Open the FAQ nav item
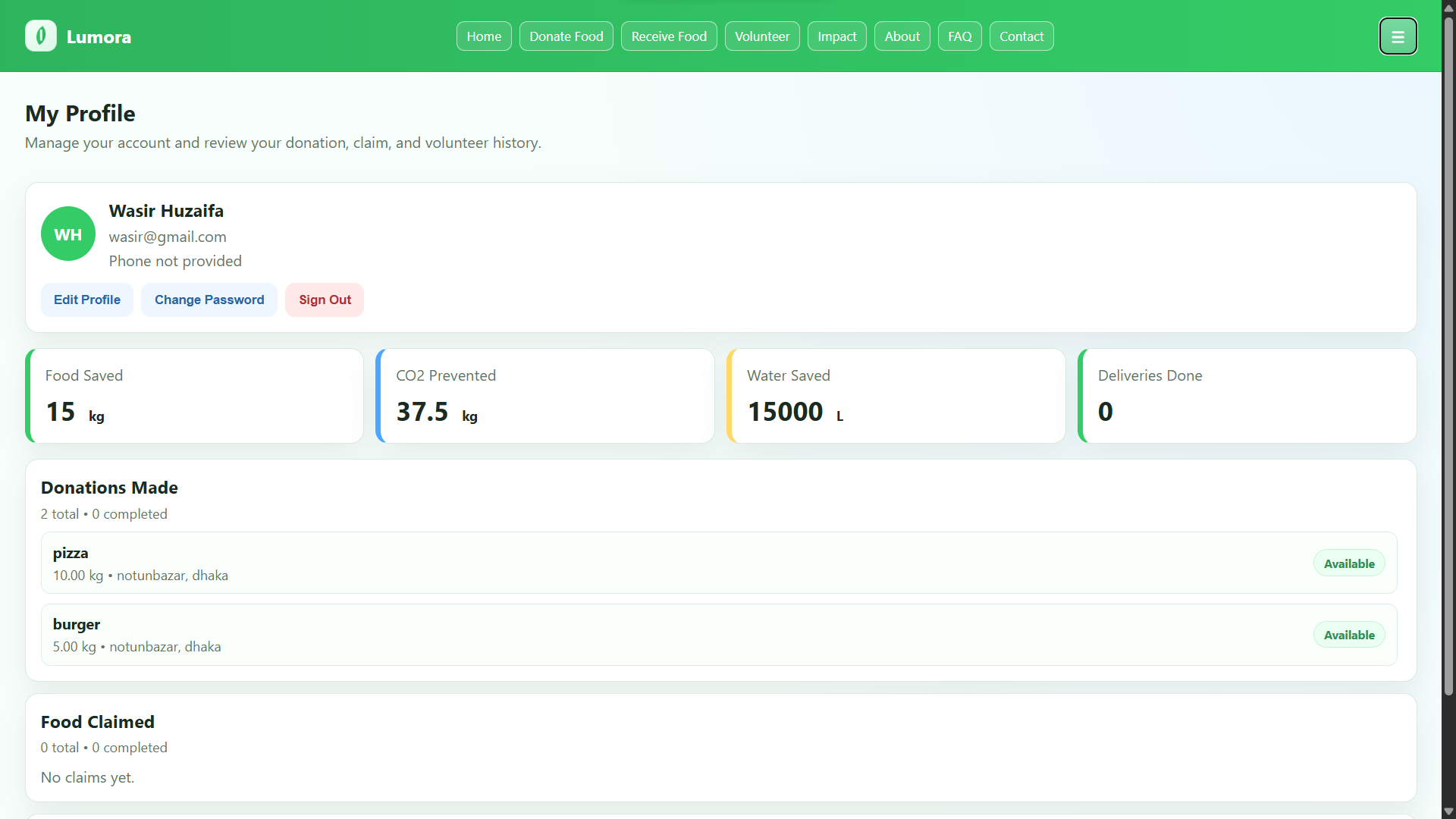Screen dimensions: 1456x819 pyautogui.click(x=959, y=36)
